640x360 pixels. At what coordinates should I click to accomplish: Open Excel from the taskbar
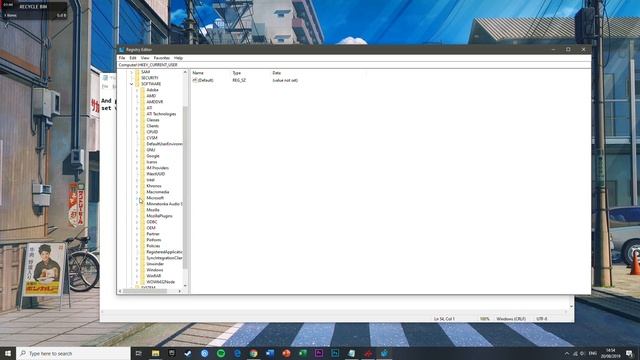click(x=302, y=353)
